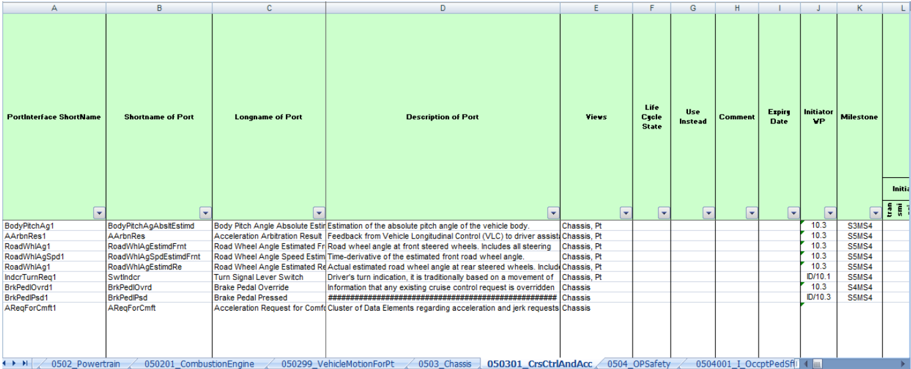Select Milestone cell S3MS4
Viewport: 911px width, 369px height.
click(x=859, y=225)
